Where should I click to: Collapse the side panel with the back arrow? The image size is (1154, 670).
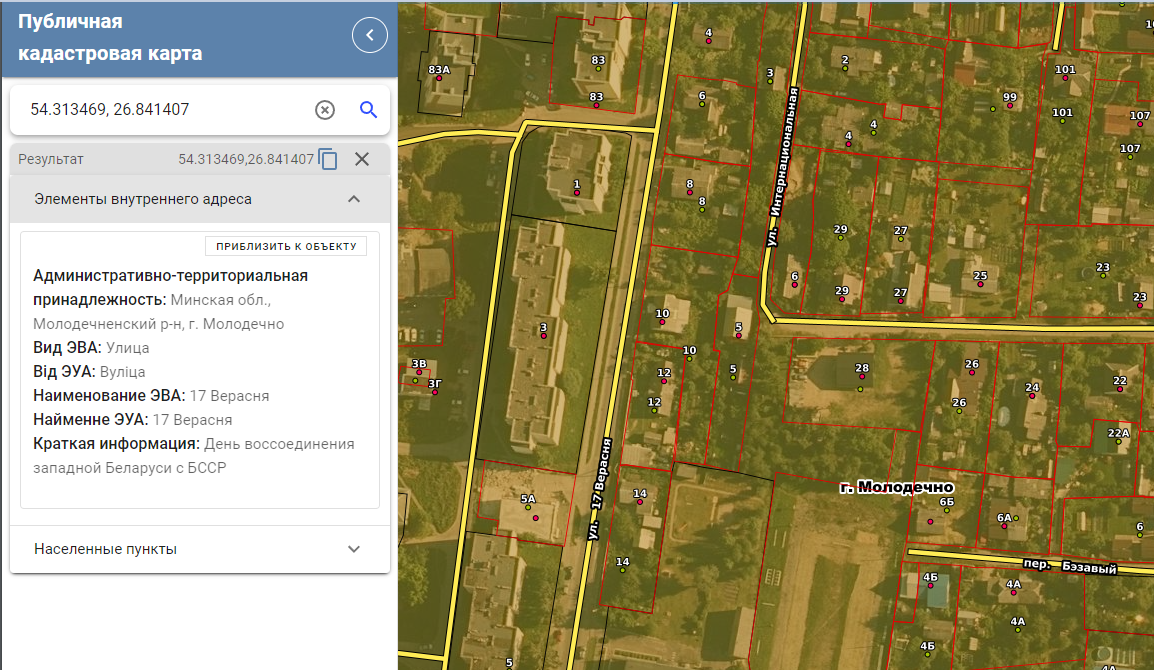(369, 35)
